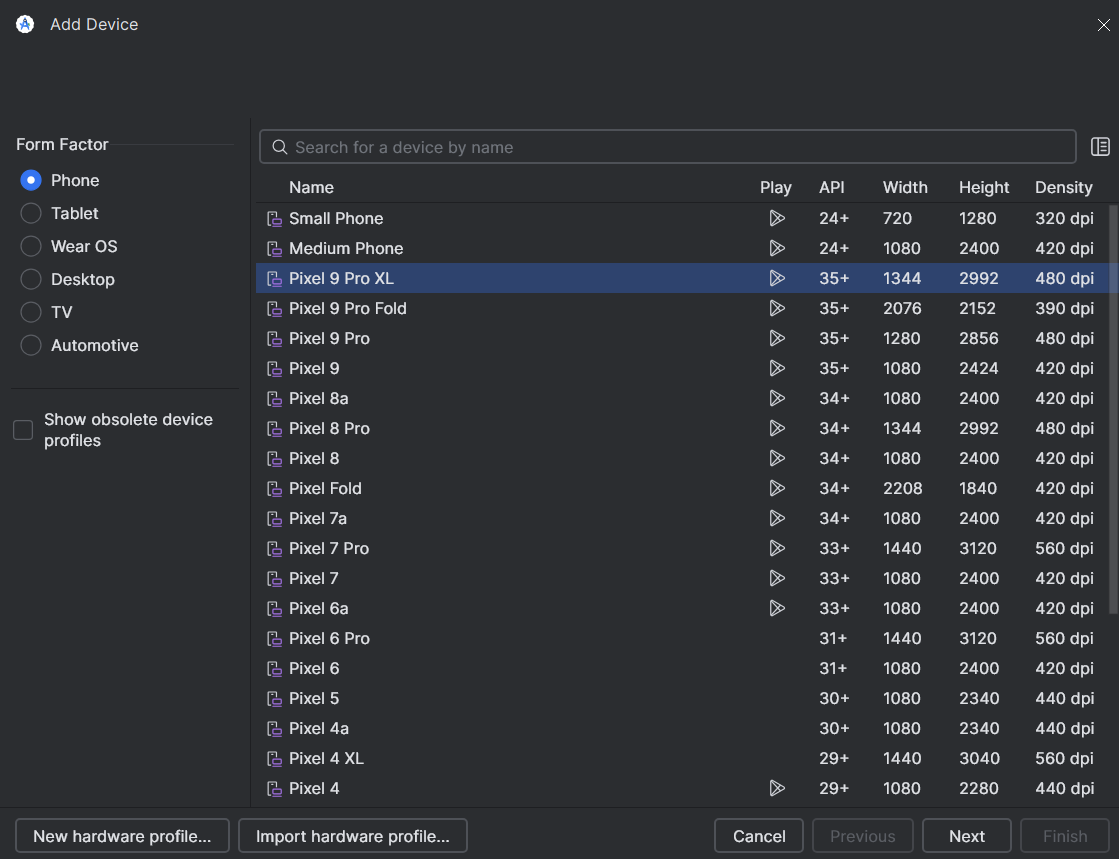Click the Play Store icon for Pixel Fold
This screenshot has width=1119, height=859.
[x=776, y=488]
